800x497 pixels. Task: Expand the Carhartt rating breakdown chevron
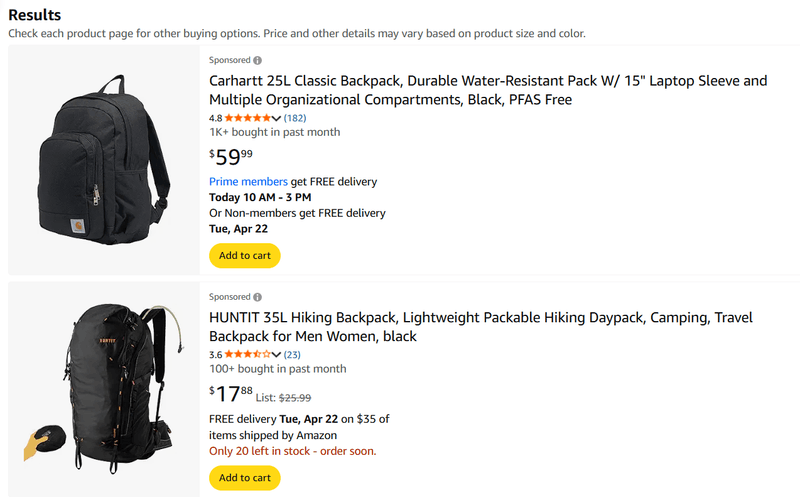pyautogui.click(x=276, y=118)
